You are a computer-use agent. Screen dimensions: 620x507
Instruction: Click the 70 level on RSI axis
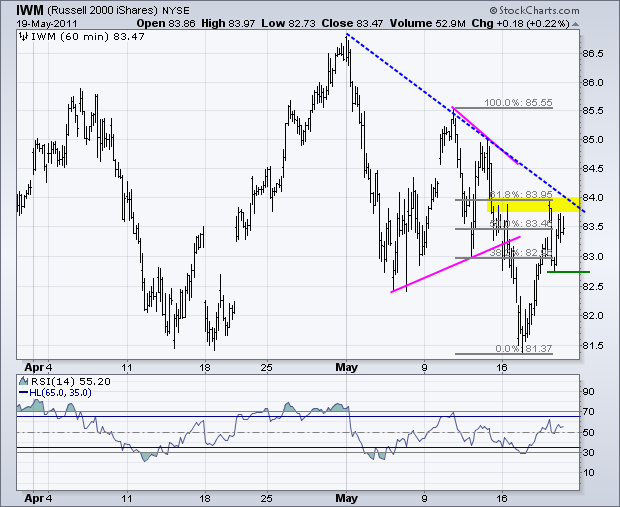[589, 412]
